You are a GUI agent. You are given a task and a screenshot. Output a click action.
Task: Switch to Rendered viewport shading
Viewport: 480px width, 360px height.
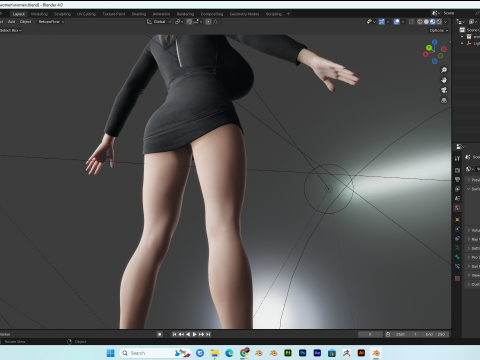(x=439, y=22)
